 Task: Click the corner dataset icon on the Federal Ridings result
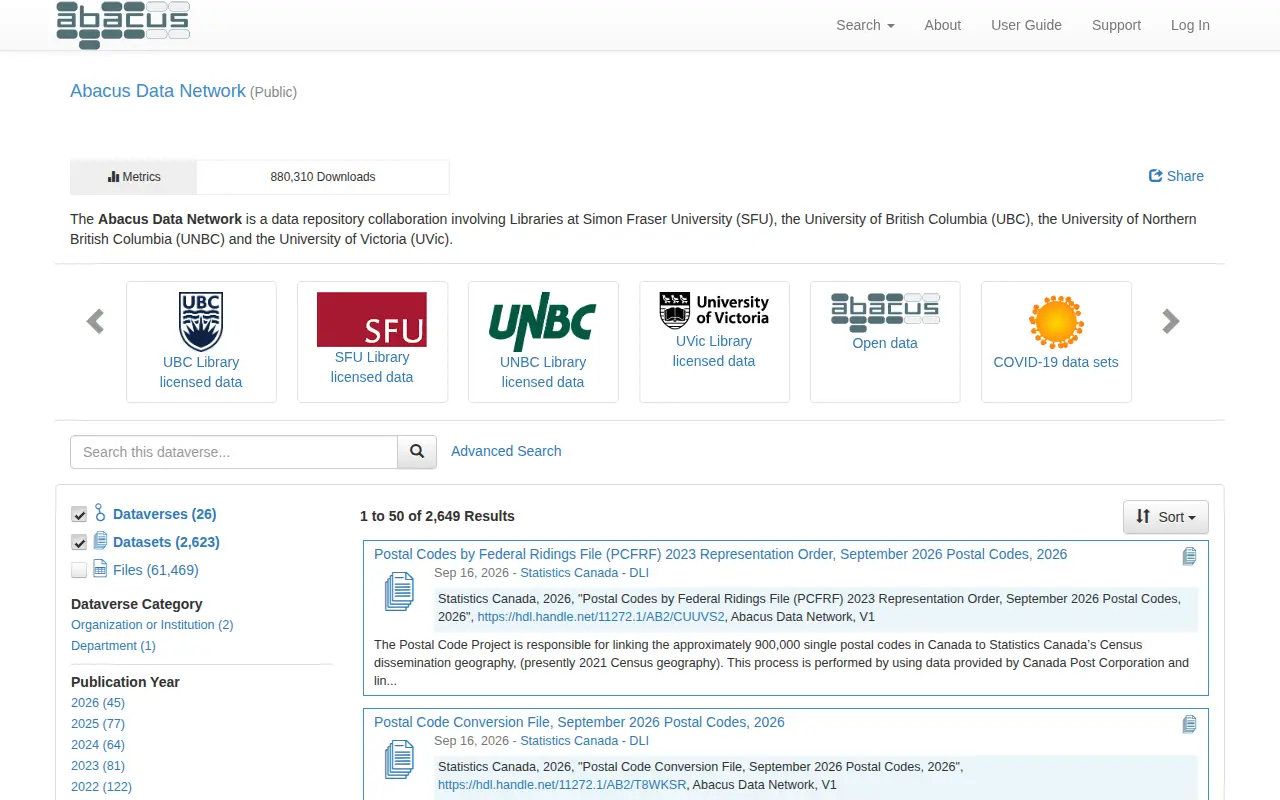click(x=1189, y=556)
